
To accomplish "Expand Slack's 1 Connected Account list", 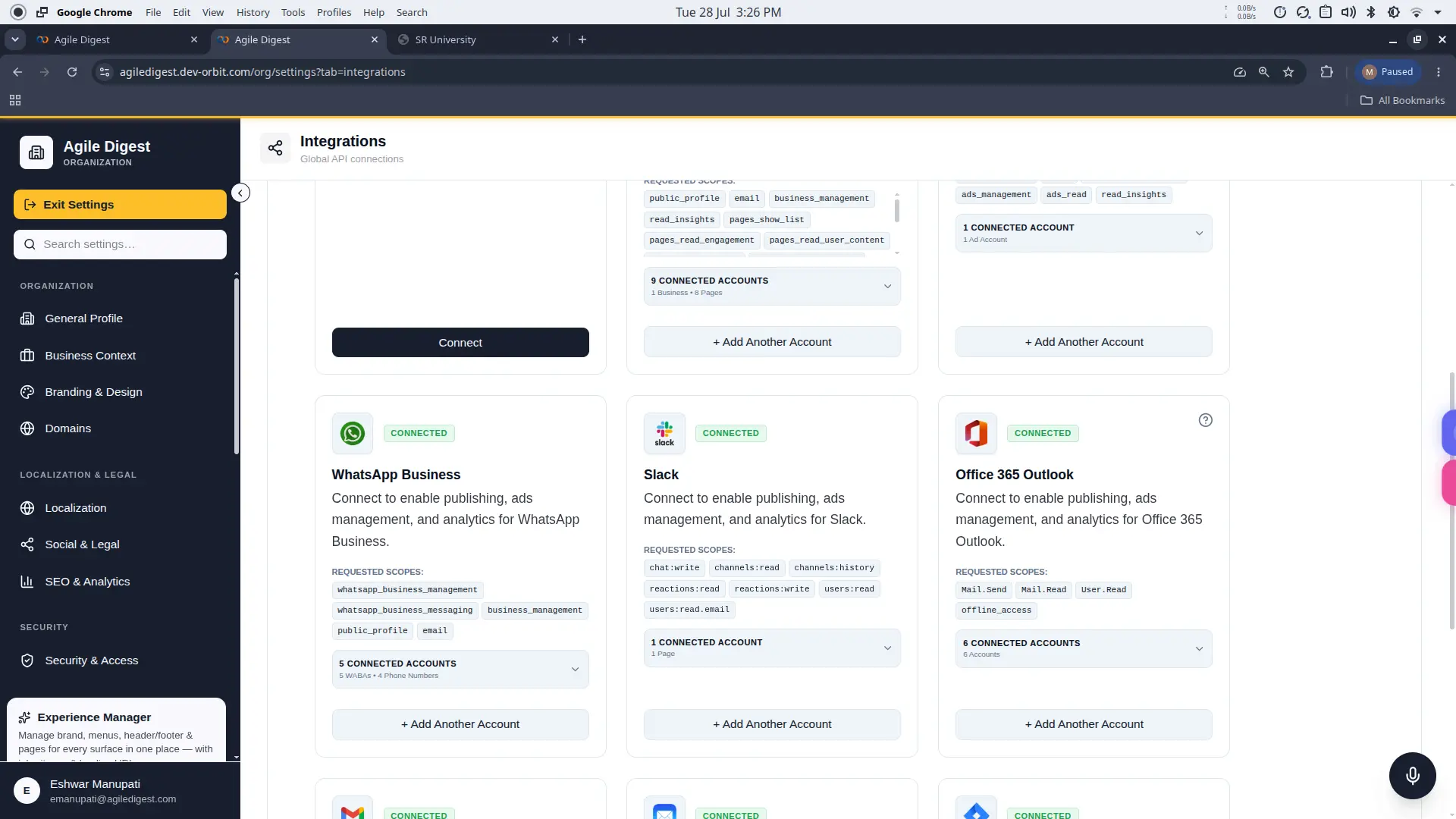I will click(x=772, y=648).
